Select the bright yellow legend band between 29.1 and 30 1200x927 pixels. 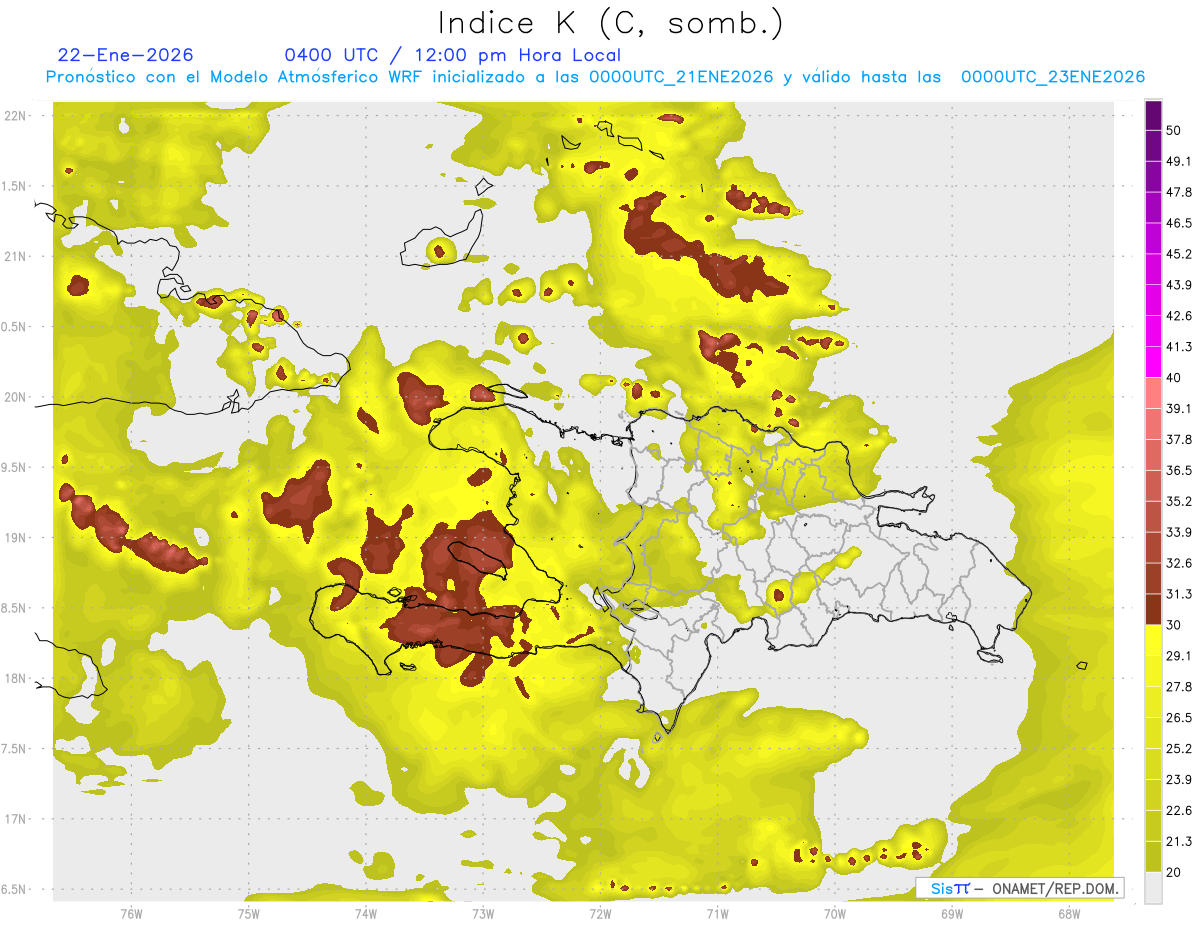(1153, 640)
